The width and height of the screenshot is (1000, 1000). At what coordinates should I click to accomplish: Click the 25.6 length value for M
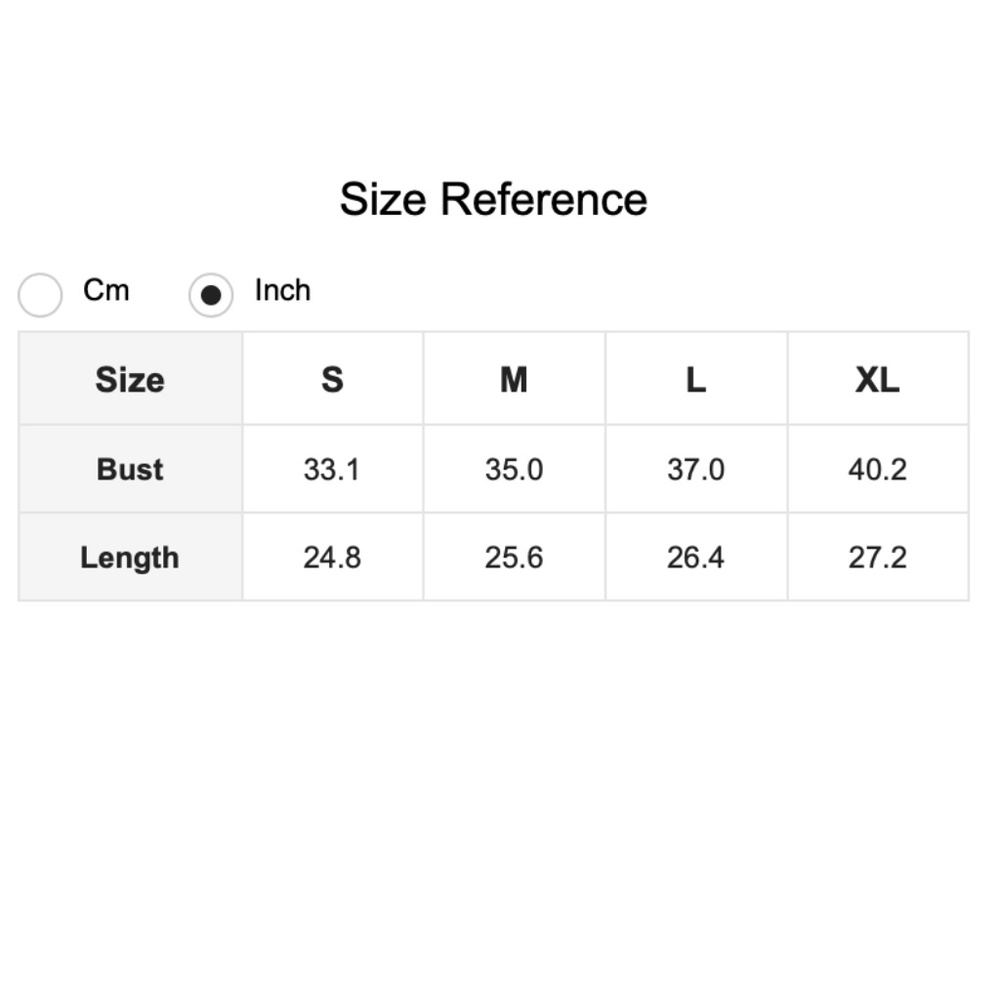tap(514, 557)
